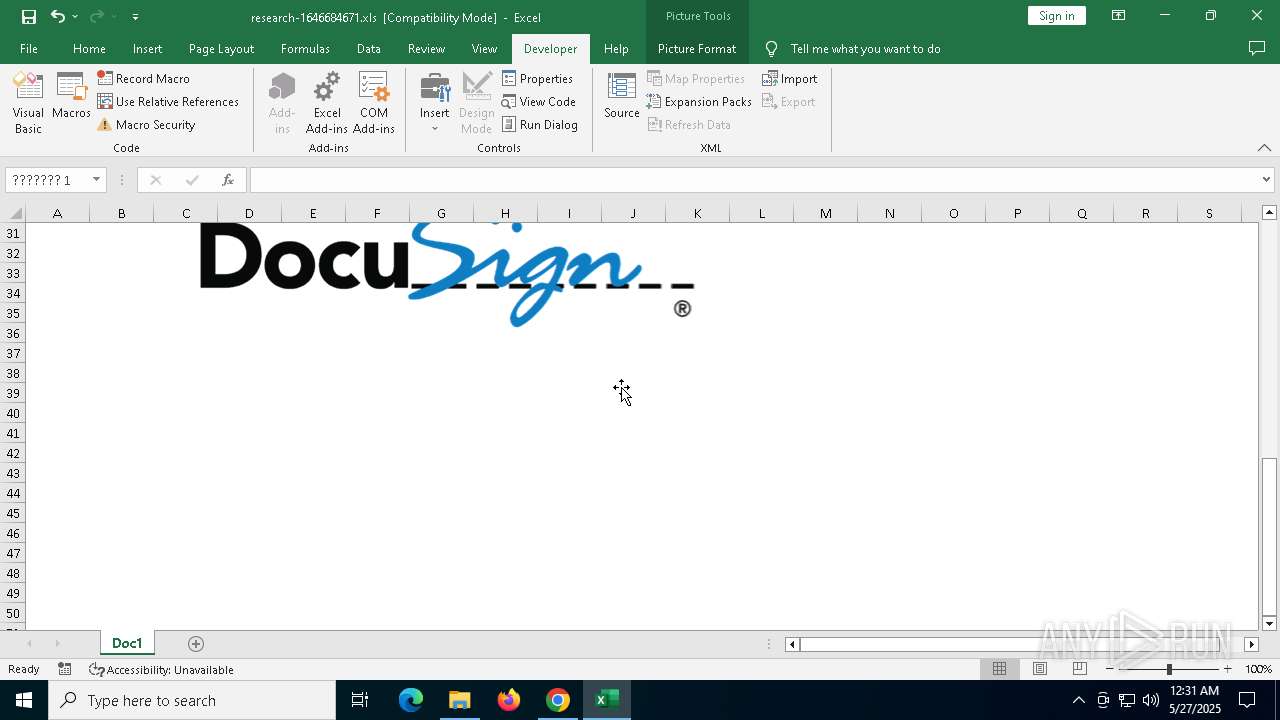Open the Visual Basic editor
The image size is (1280, 720).
click(28, 103)
